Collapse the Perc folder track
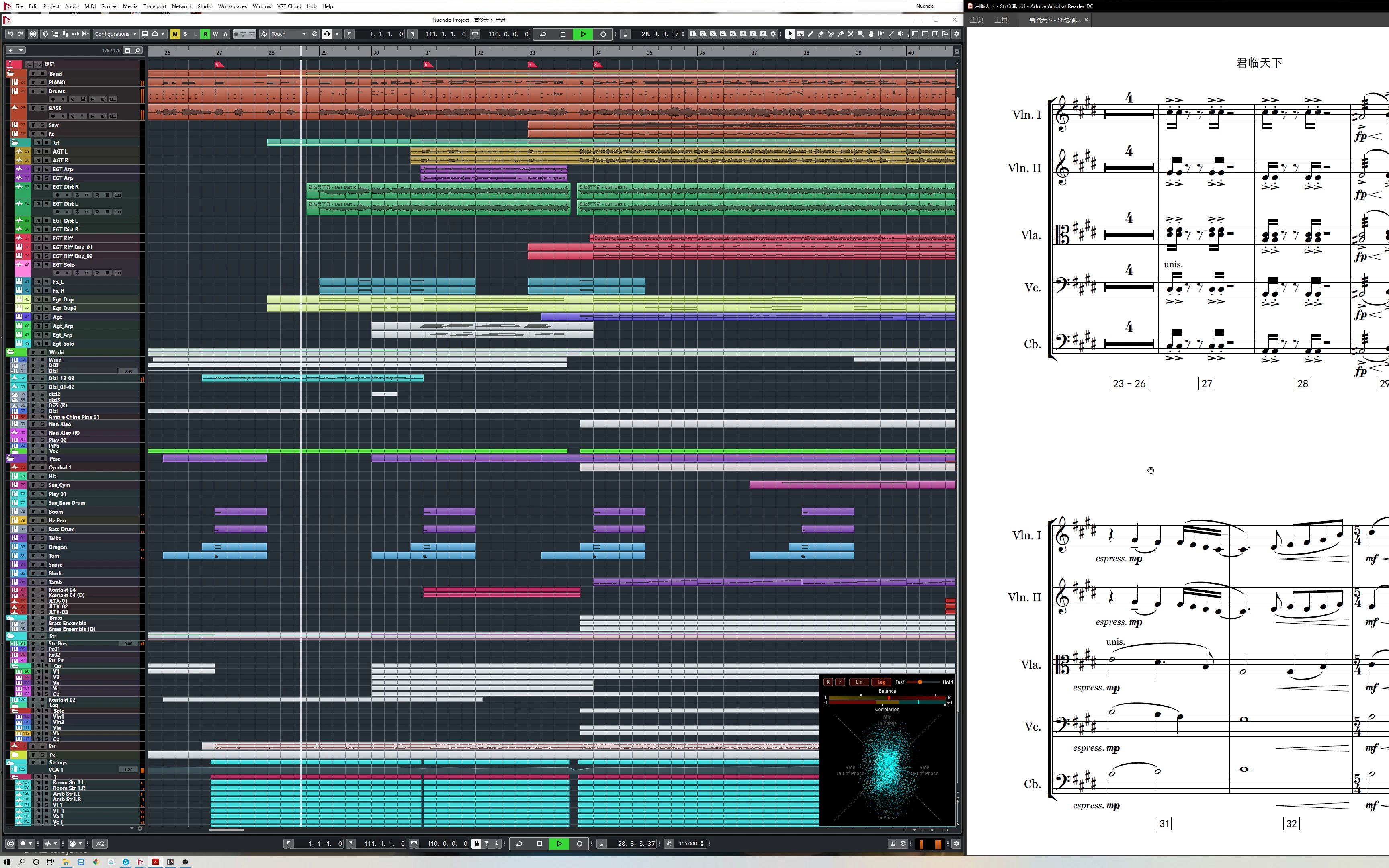The width and height of the screenshot is (1389, 868). click(10, 458)
